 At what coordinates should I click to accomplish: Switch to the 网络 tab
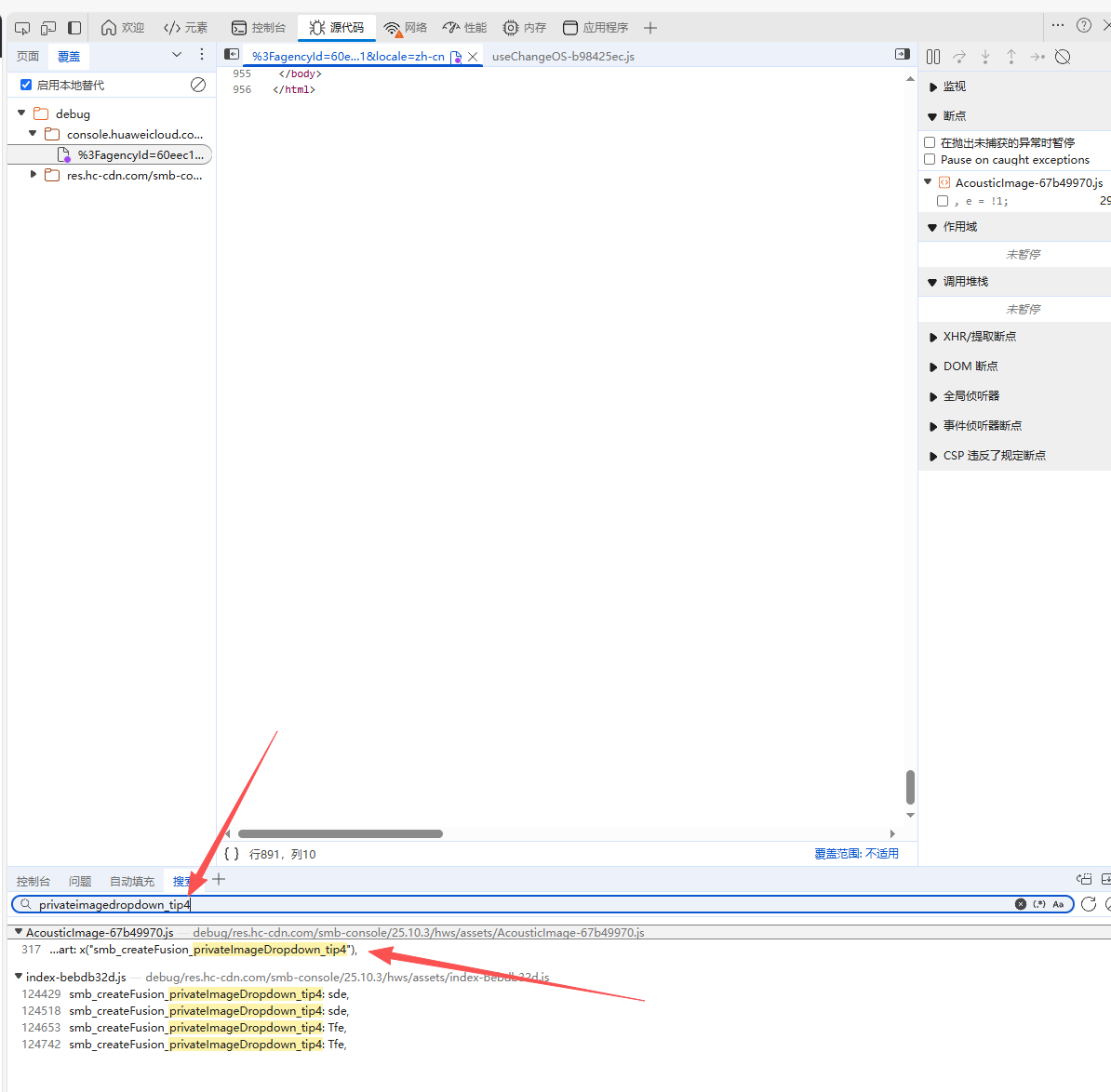[x=406, y=28]
